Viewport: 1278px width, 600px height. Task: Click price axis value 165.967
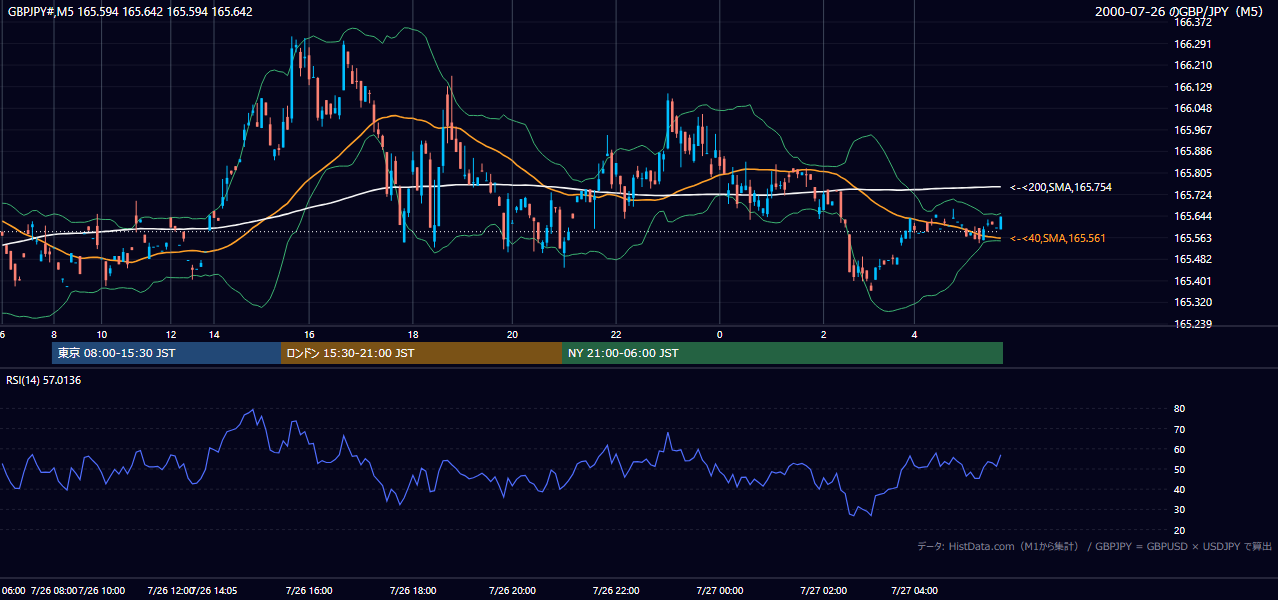[x=1192, y=130]
